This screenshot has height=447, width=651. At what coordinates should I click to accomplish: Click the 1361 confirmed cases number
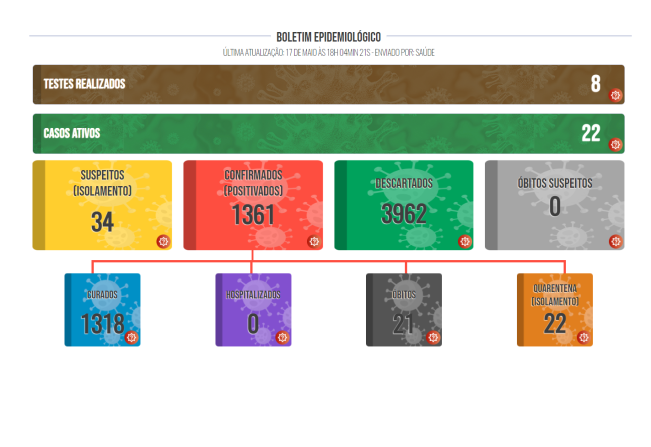coord(252,215)
